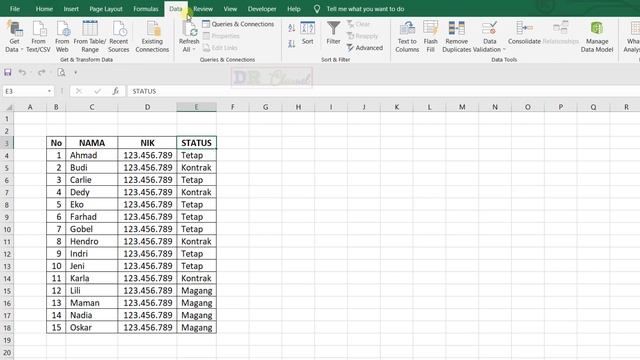
Task: Select the NAMA header cell
Action: pos(92,143)
